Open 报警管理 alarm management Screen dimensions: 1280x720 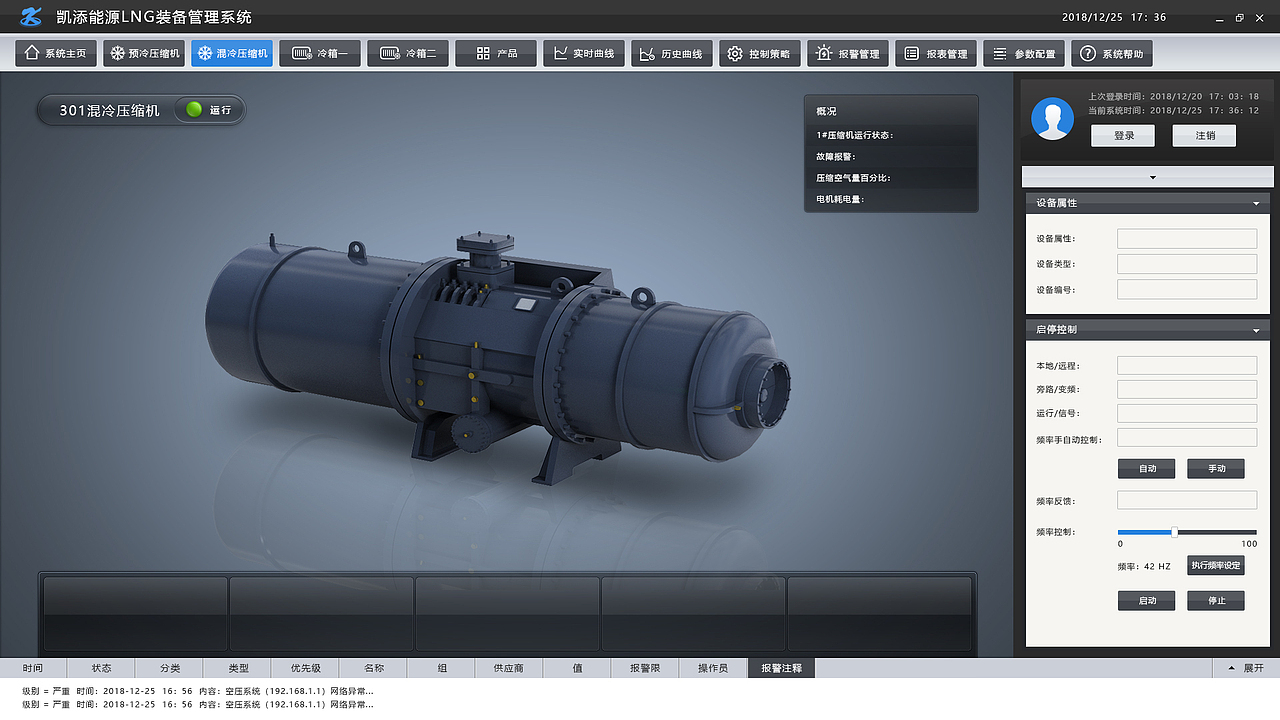848,53
